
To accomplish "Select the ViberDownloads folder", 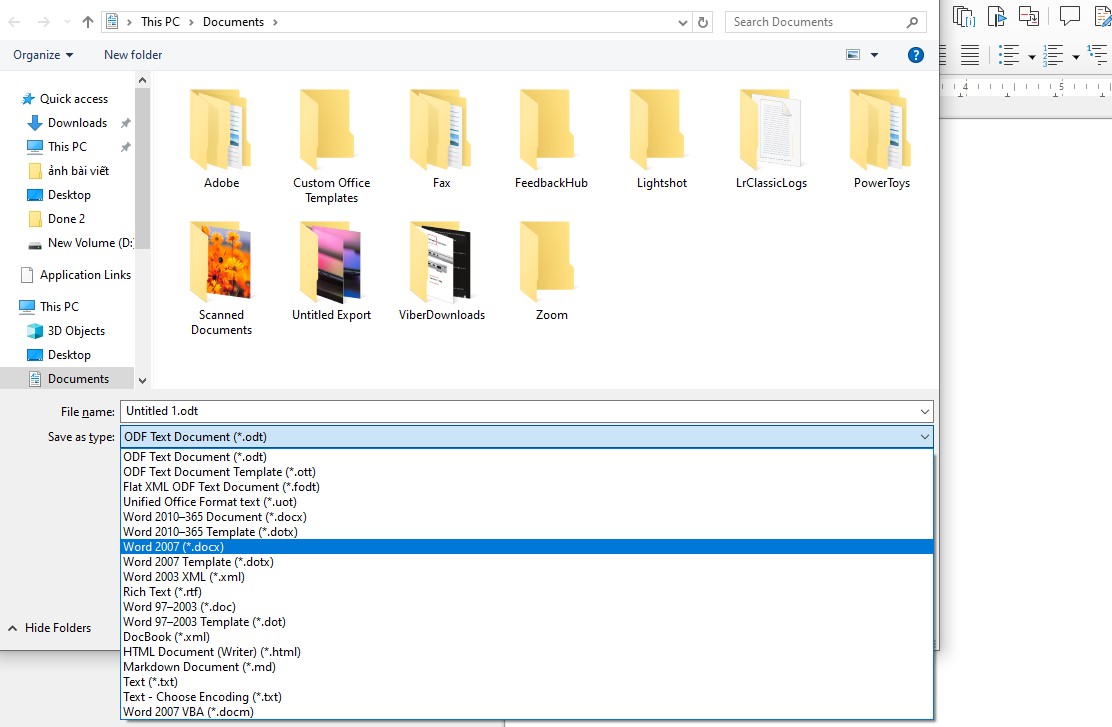I will 441,271.
